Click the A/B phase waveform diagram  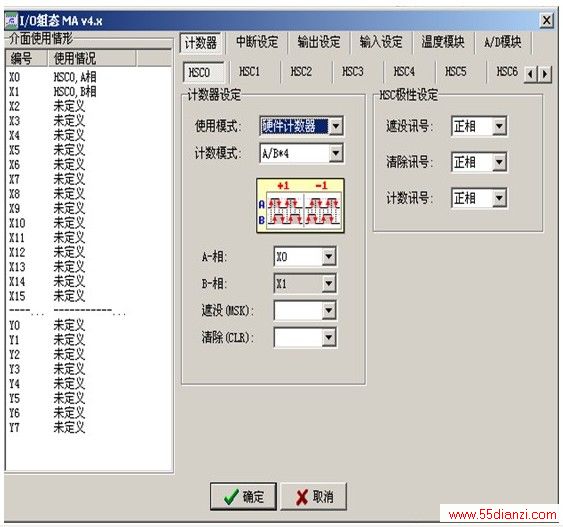coord(300,206)
